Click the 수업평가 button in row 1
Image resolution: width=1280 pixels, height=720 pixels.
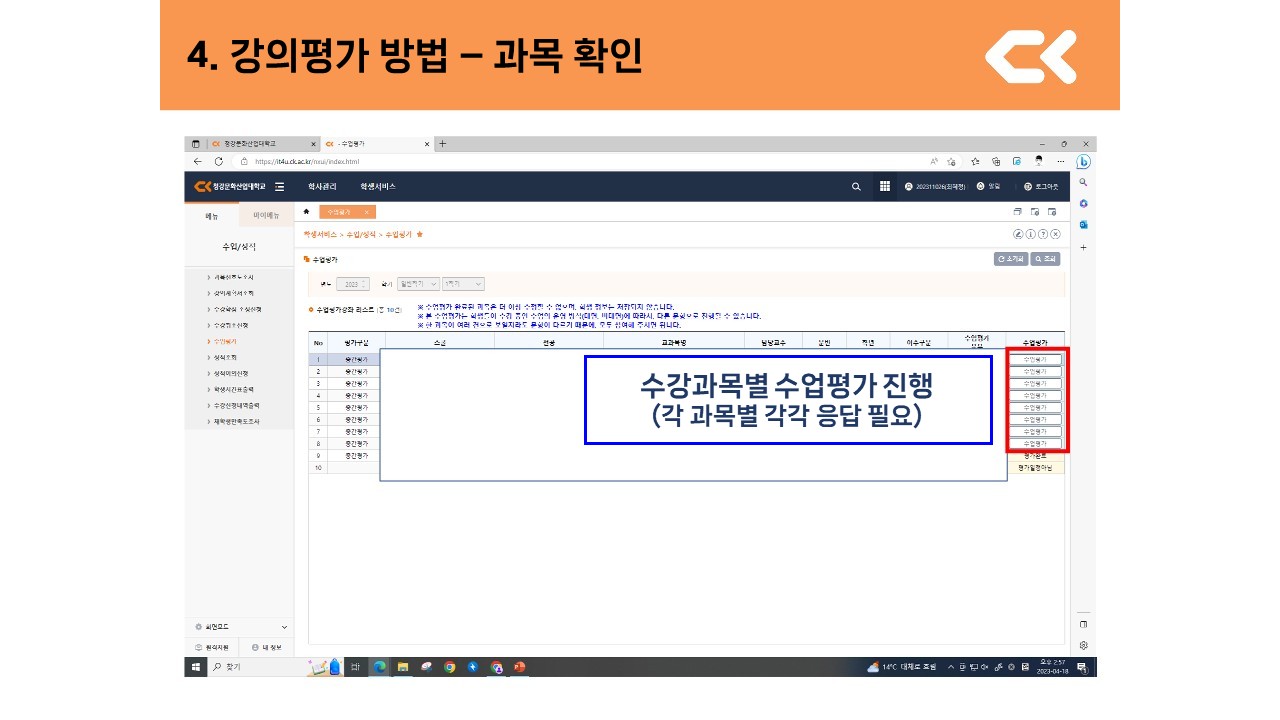1035,359
